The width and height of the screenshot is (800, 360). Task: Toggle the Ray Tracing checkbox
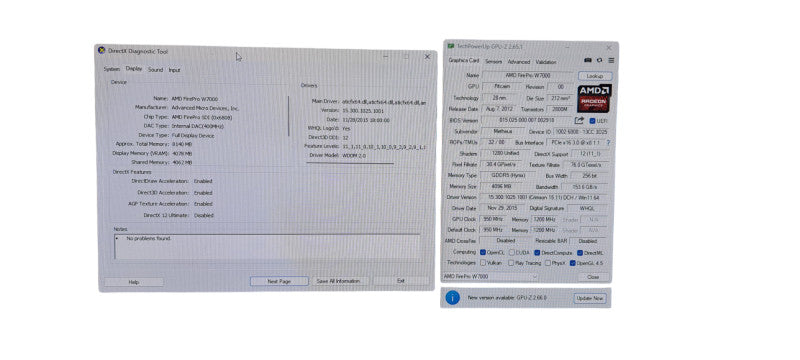click(511, 263)
